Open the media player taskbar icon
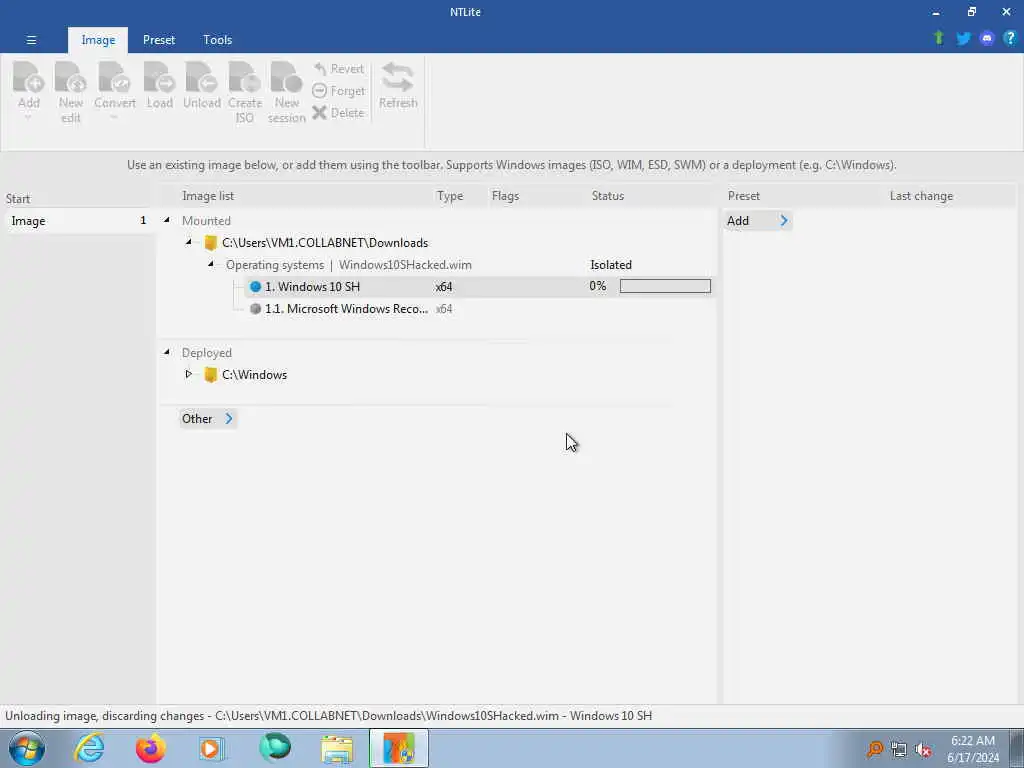Screen dimensions: 1024x768 click(x=211, y=748)
